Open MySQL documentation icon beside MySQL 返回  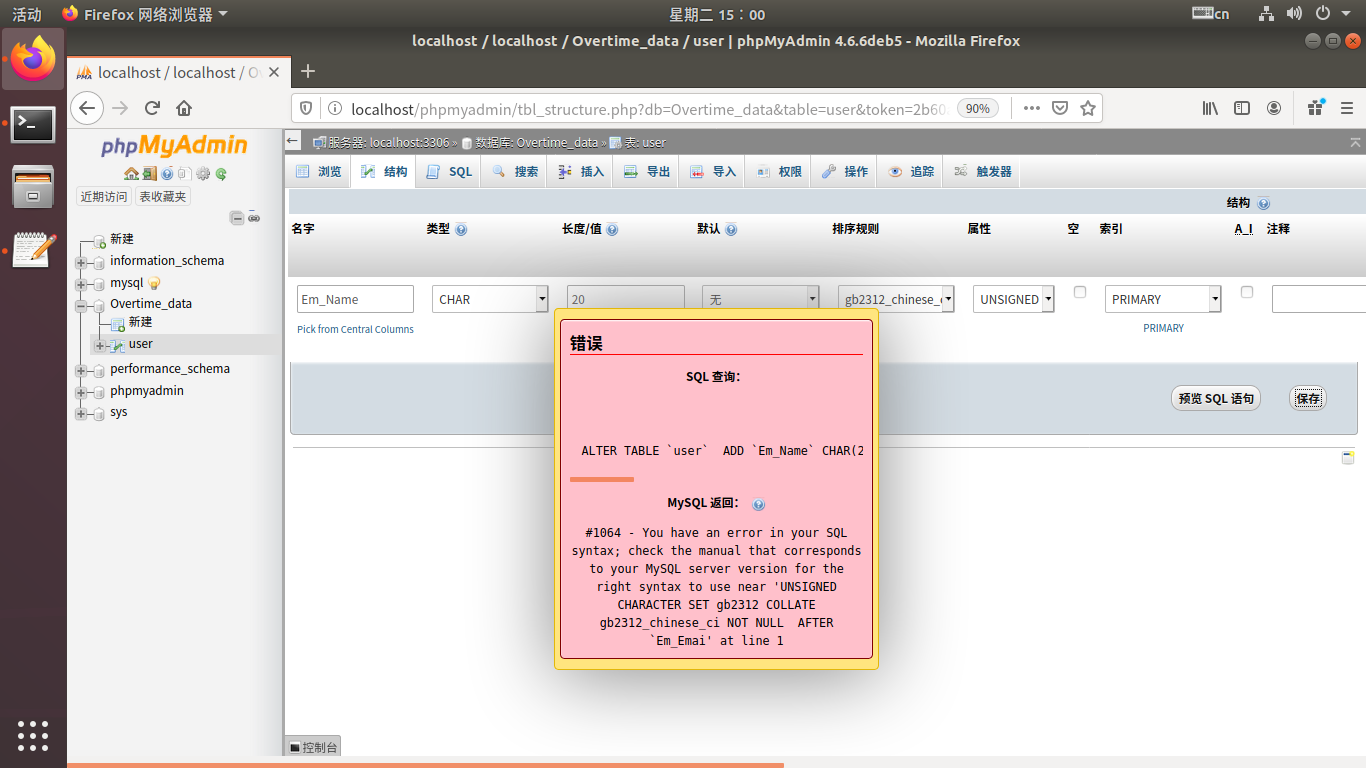(x=759, y=505)
